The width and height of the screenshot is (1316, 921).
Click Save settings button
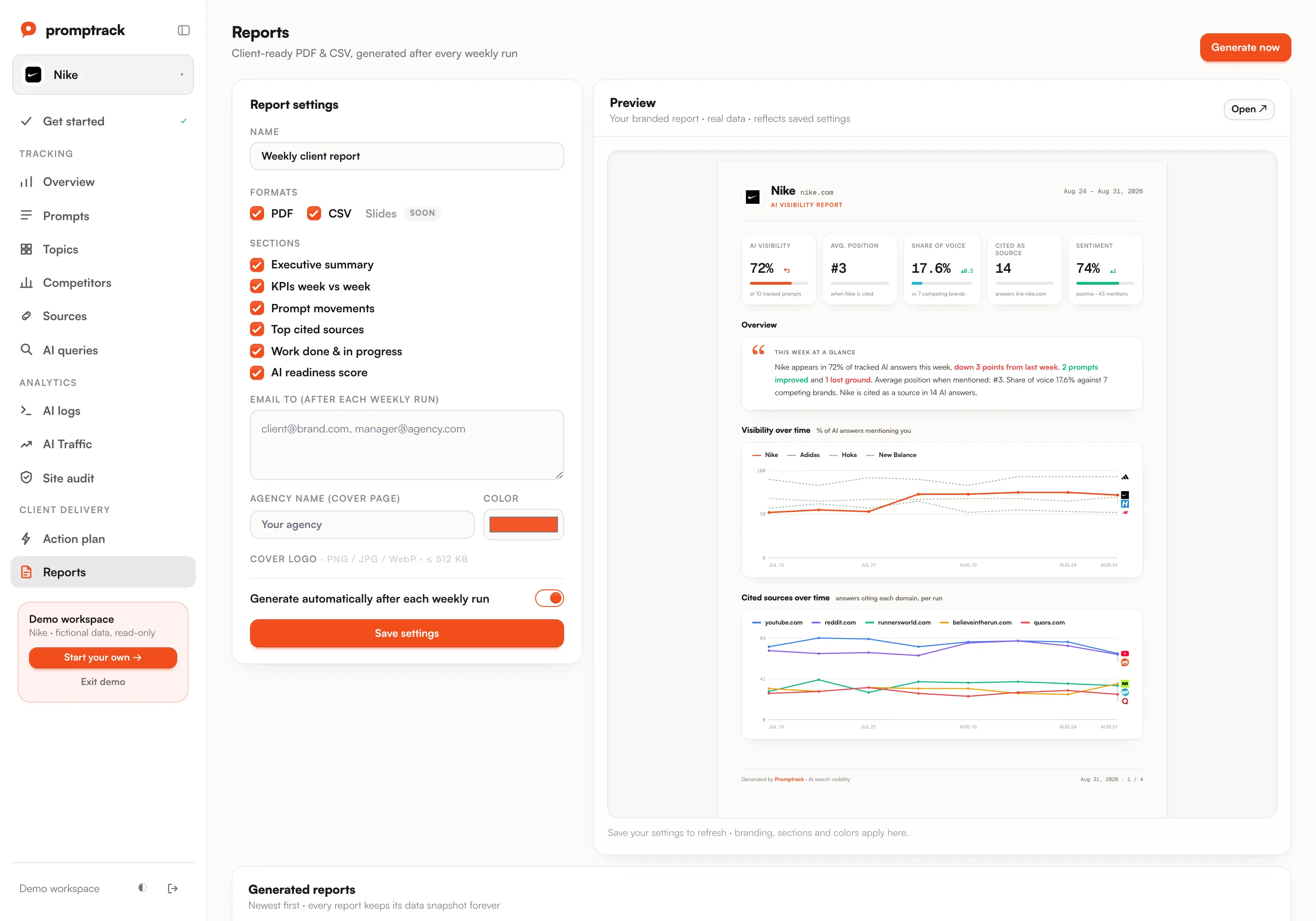tap(406, 633)
